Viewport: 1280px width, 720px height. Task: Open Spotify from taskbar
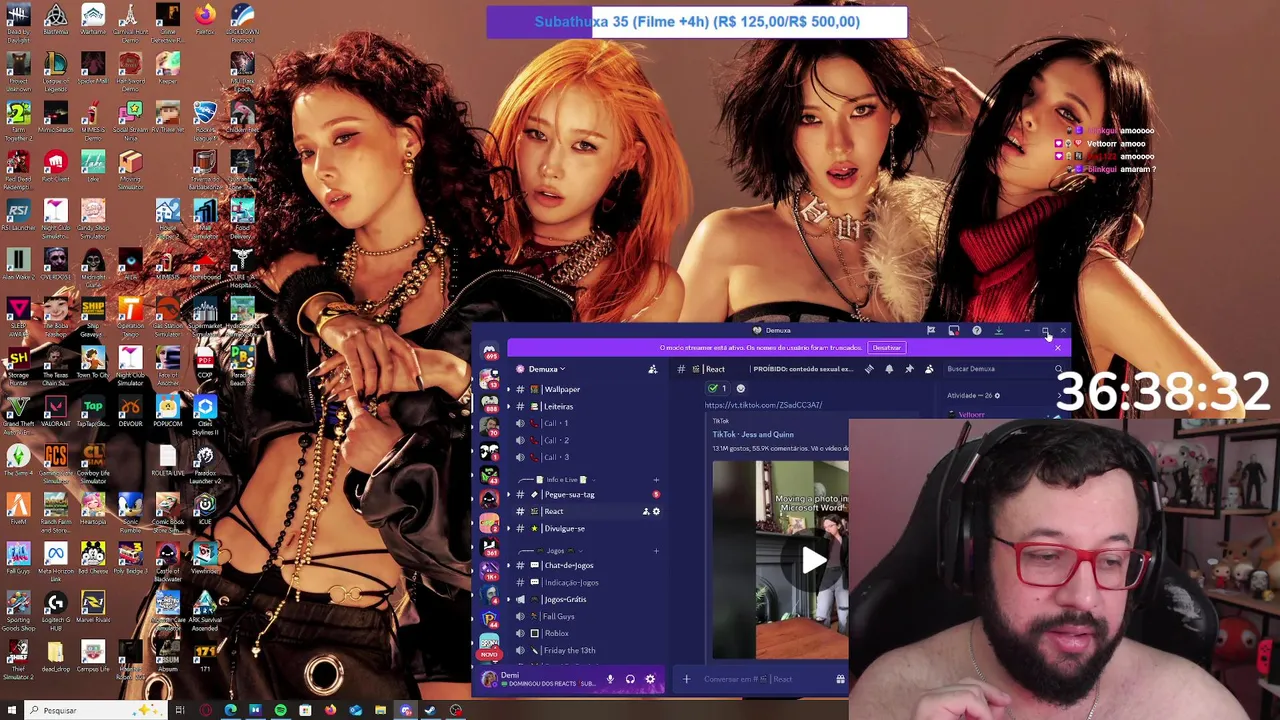click(280, 710)
